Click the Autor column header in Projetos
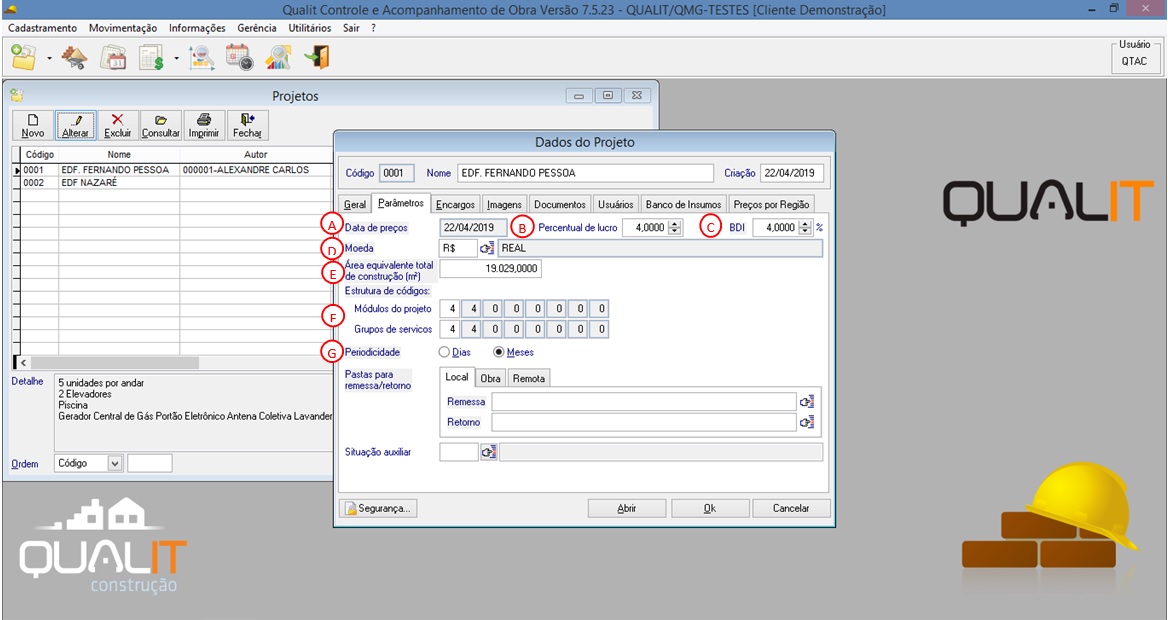The width and height of the screenshot is (1168, 620). 256,154
